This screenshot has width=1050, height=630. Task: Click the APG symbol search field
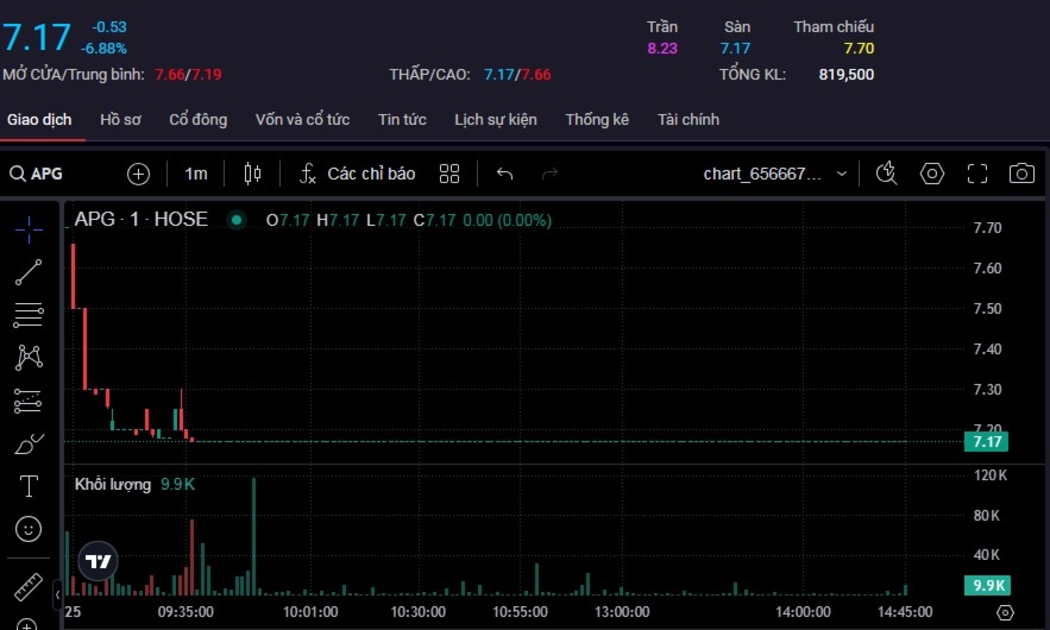[45, 174]
